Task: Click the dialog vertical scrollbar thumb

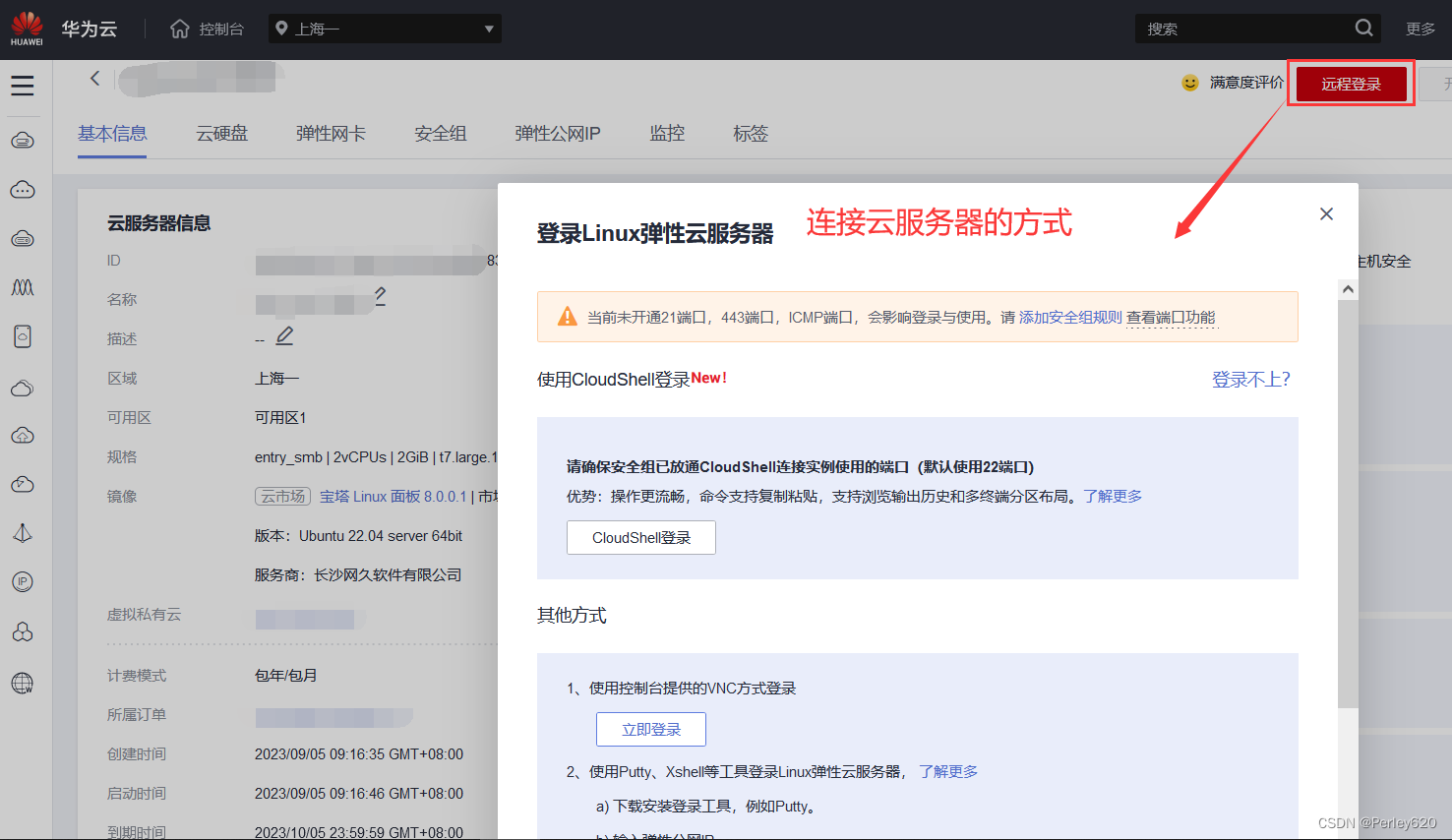Action: 1348,504
